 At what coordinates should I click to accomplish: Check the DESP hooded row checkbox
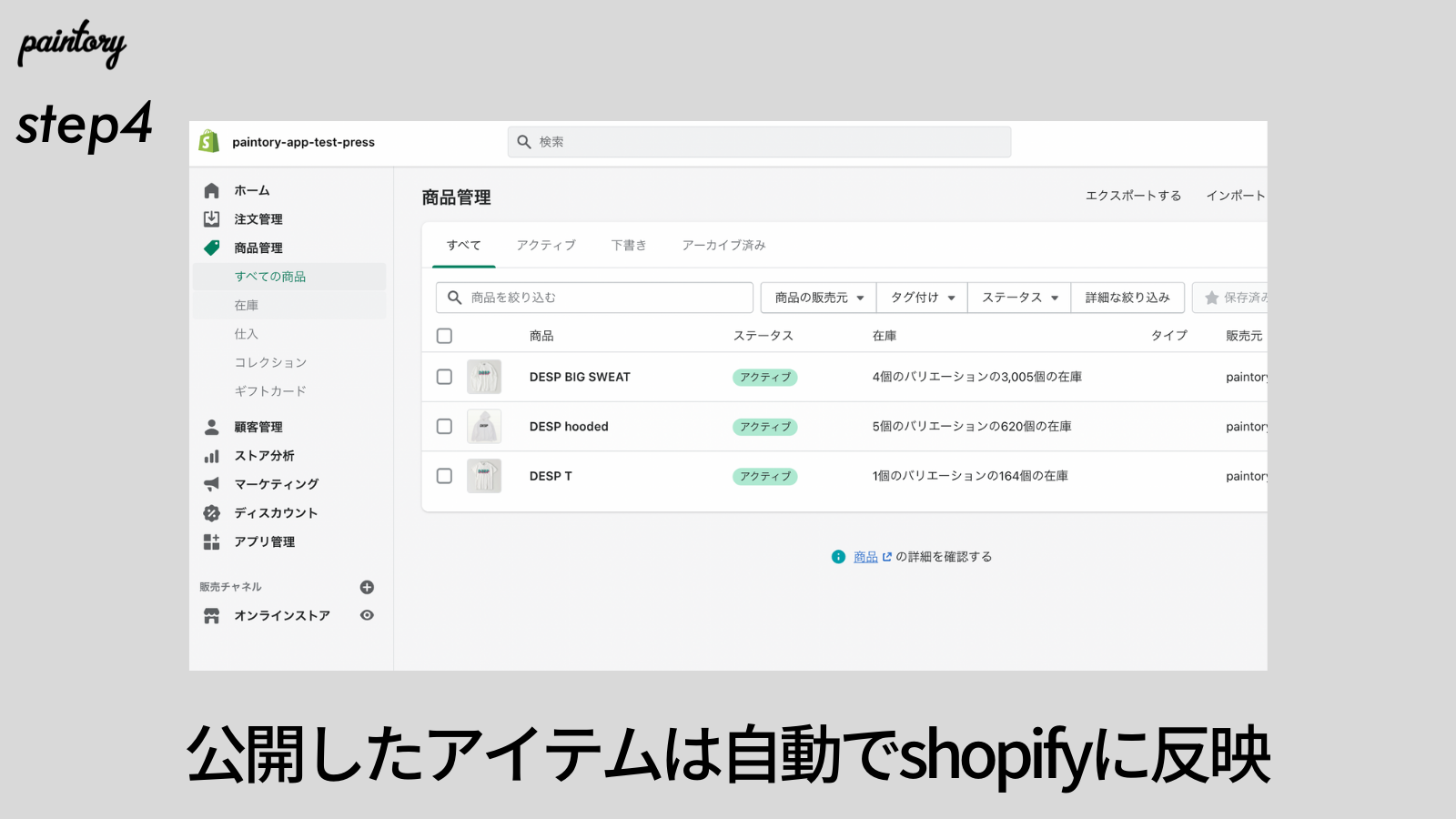click(444, 426)
